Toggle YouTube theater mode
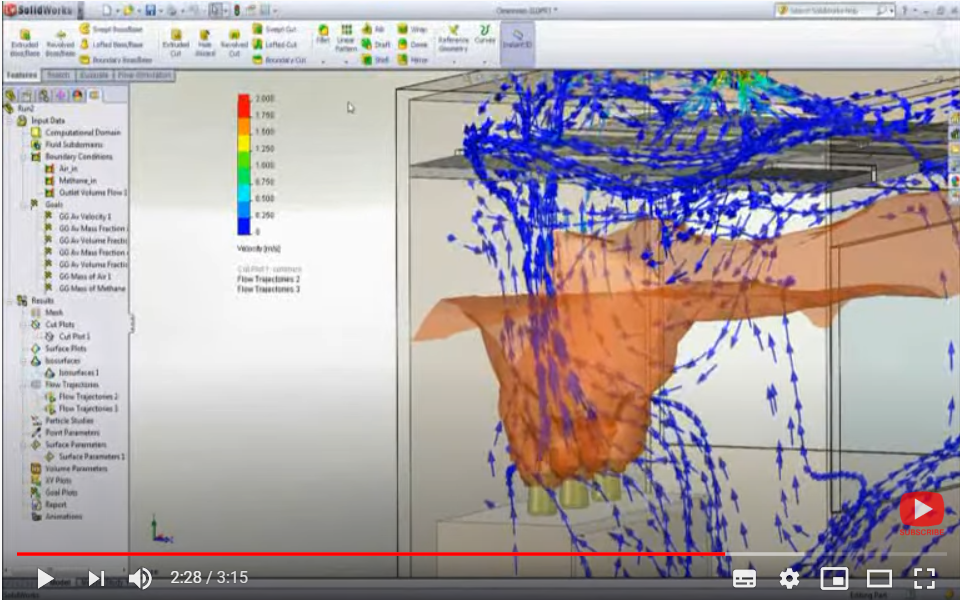This screenshot has width=960, height=600. click(879, 578)
